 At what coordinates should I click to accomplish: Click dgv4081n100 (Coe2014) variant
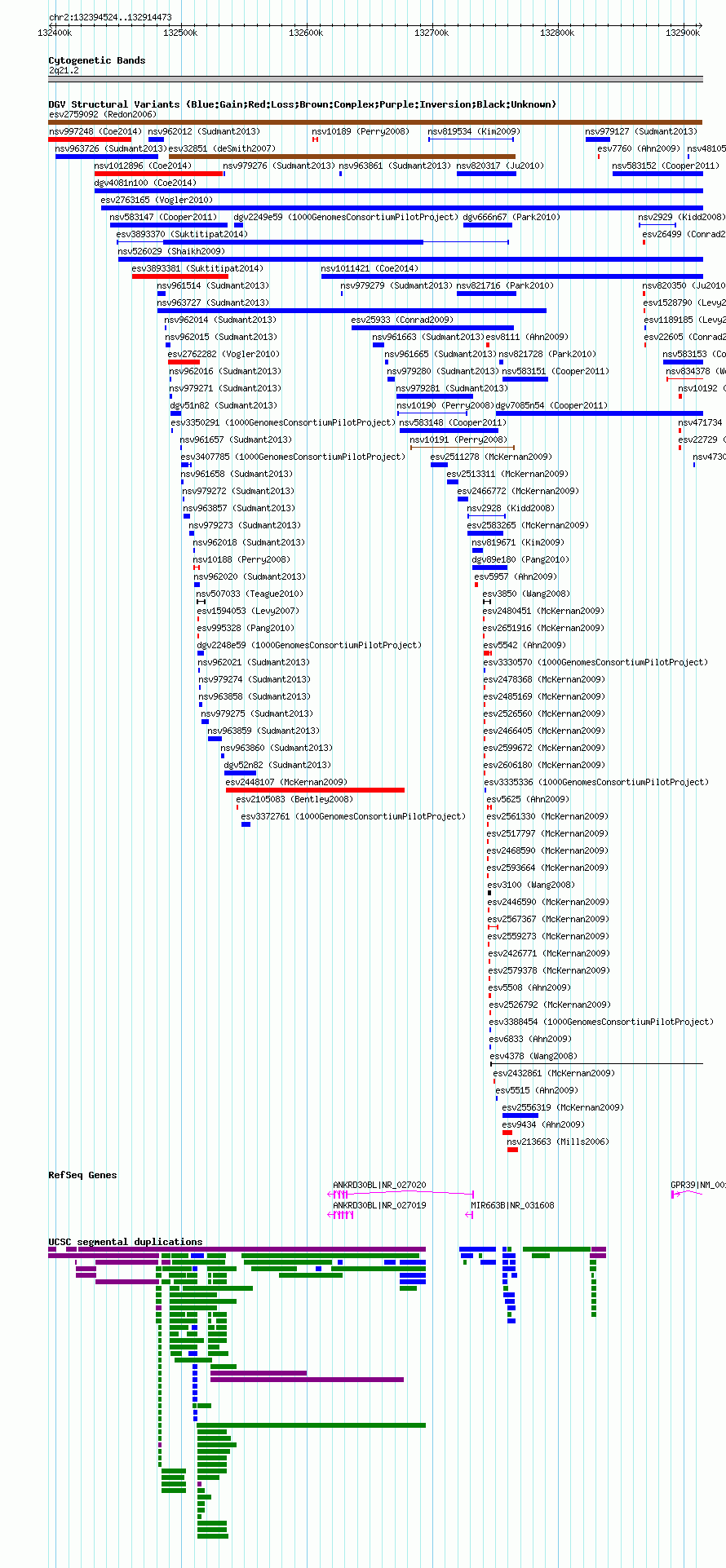pyautogui.click(x=399, y=191)
